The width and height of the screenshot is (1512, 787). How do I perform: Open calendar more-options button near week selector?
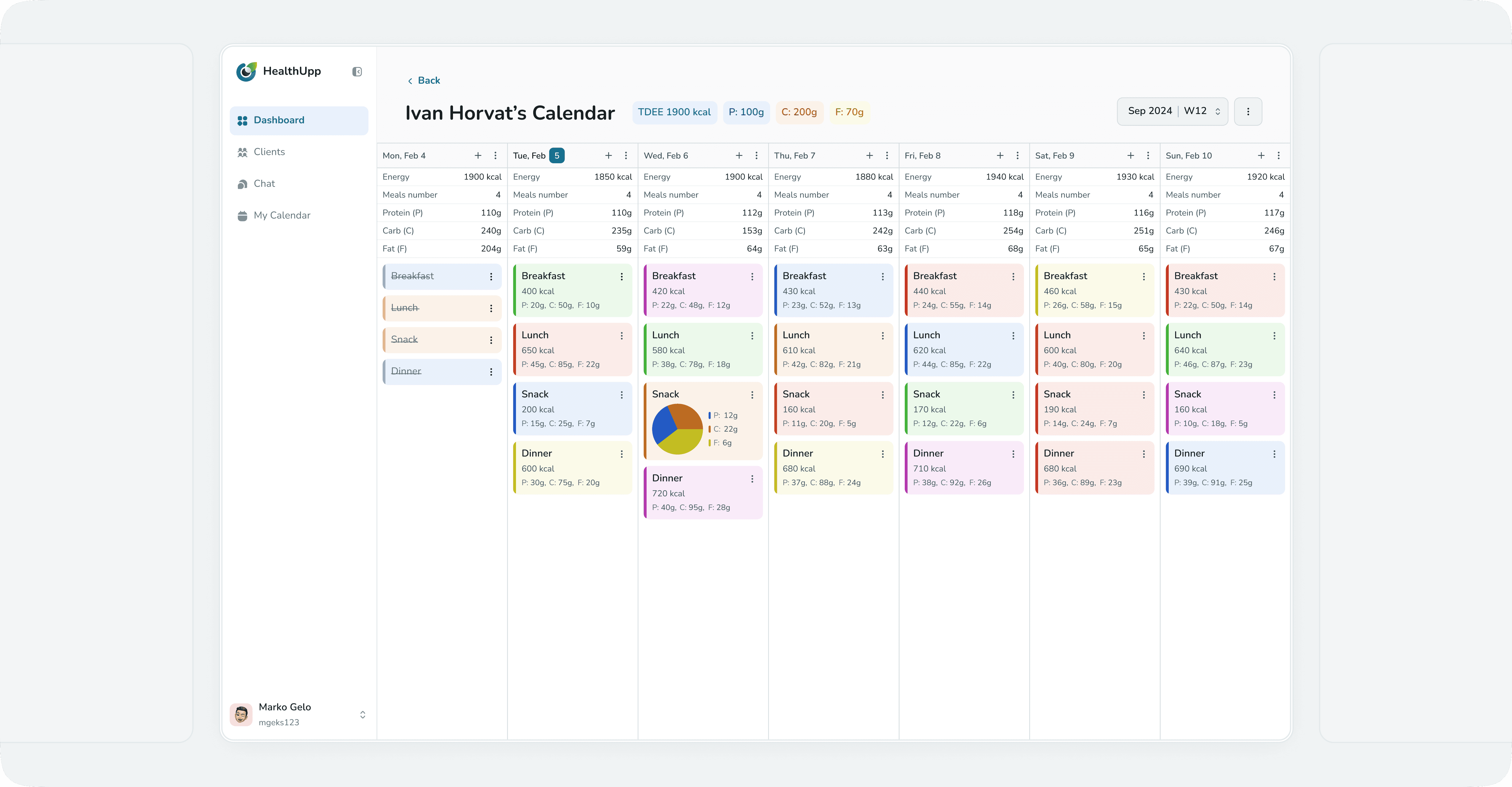[x=1248, y=112]
